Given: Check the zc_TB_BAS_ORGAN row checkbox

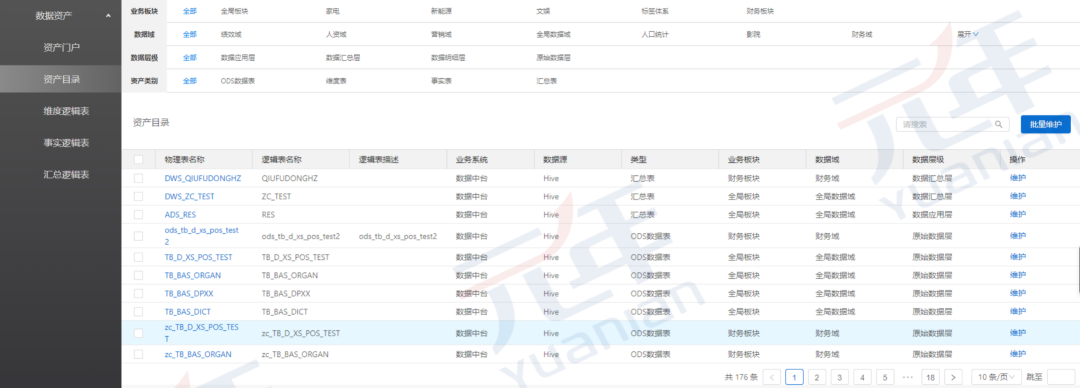Looking at the screenshot, I should [x=139, y=354].
